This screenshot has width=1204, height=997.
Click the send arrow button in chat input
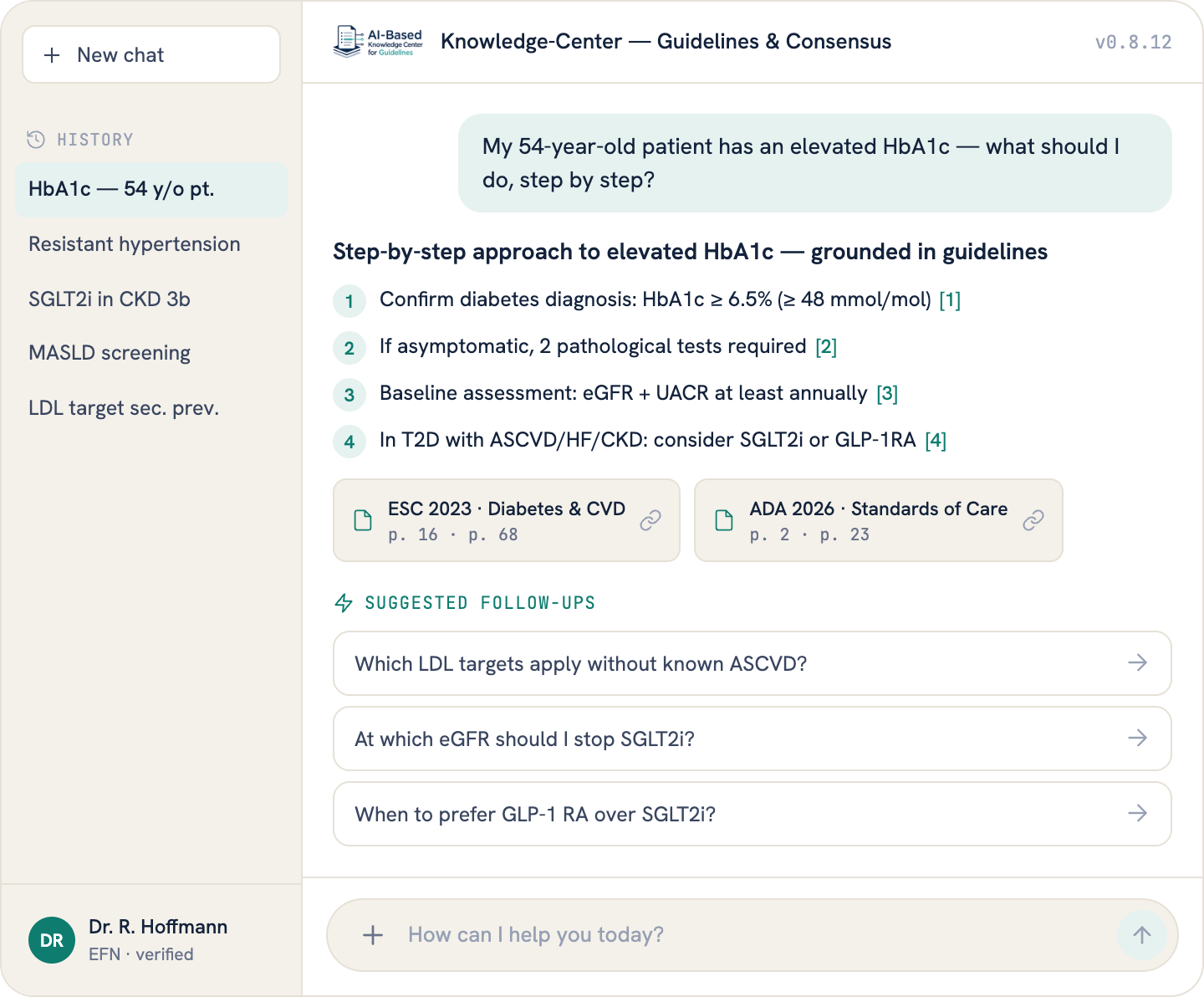click(1141, 935)
